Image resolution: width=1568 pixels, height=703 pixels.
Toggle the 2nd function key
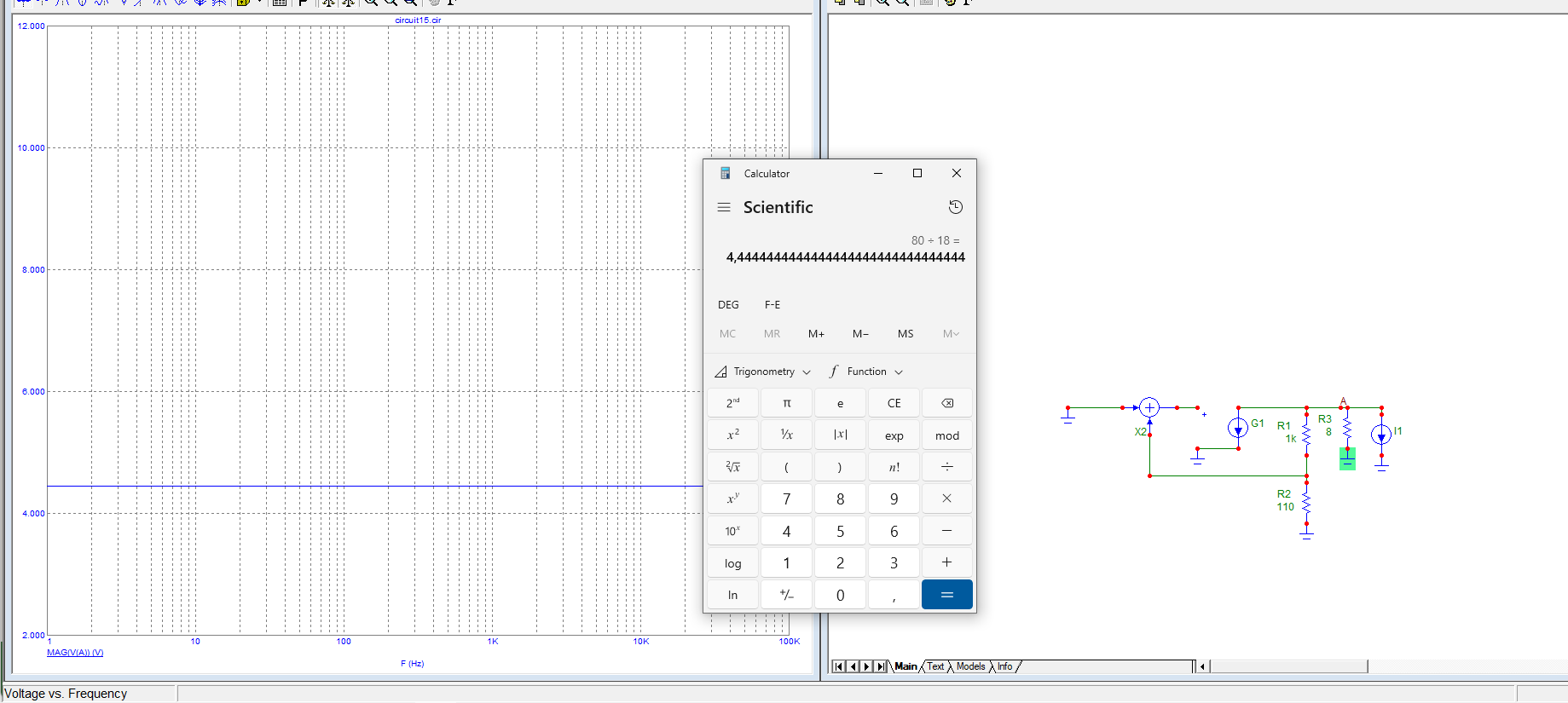click(x=733, y=403)
